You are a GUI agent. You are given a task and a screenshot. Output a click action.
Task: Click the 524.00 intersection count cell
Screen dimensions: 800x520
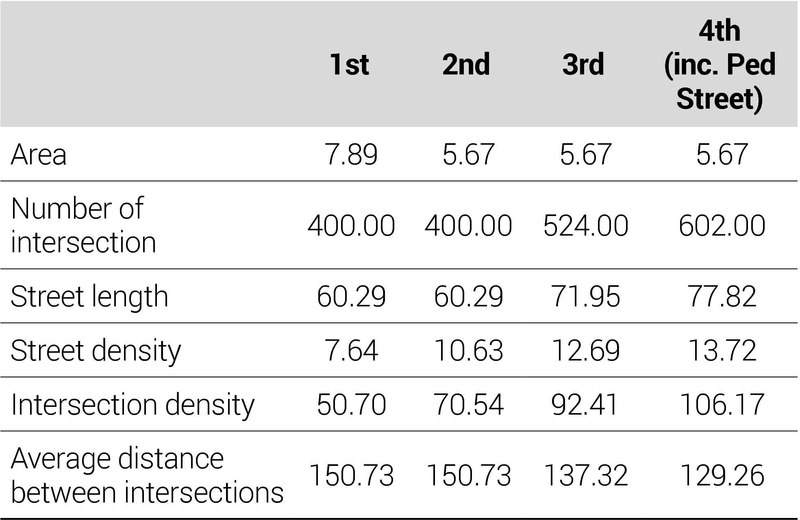582,226
